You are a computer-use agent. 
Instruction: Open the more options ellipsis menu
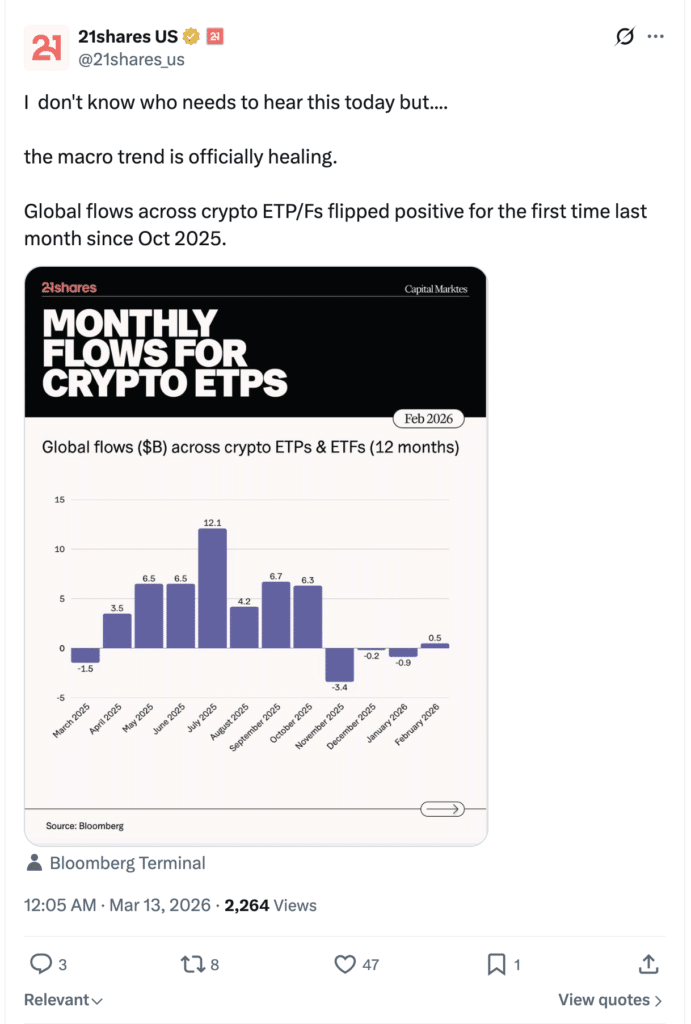click(x=656, y=36)
